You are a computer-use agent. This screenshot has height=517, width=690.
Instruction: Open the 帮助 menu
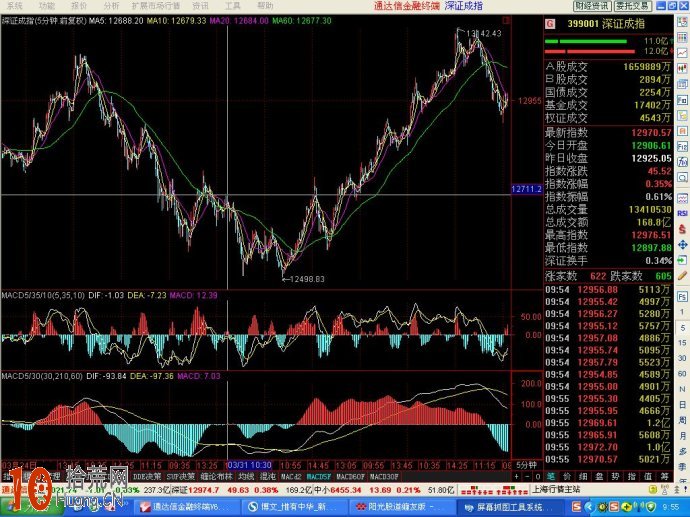(265, 6)
